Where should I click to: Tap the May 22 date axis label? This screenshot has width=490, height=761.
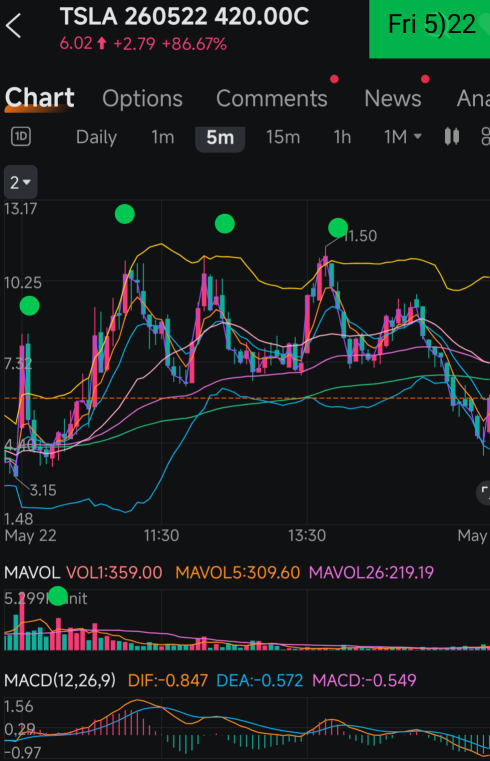(x=30, y=536)
